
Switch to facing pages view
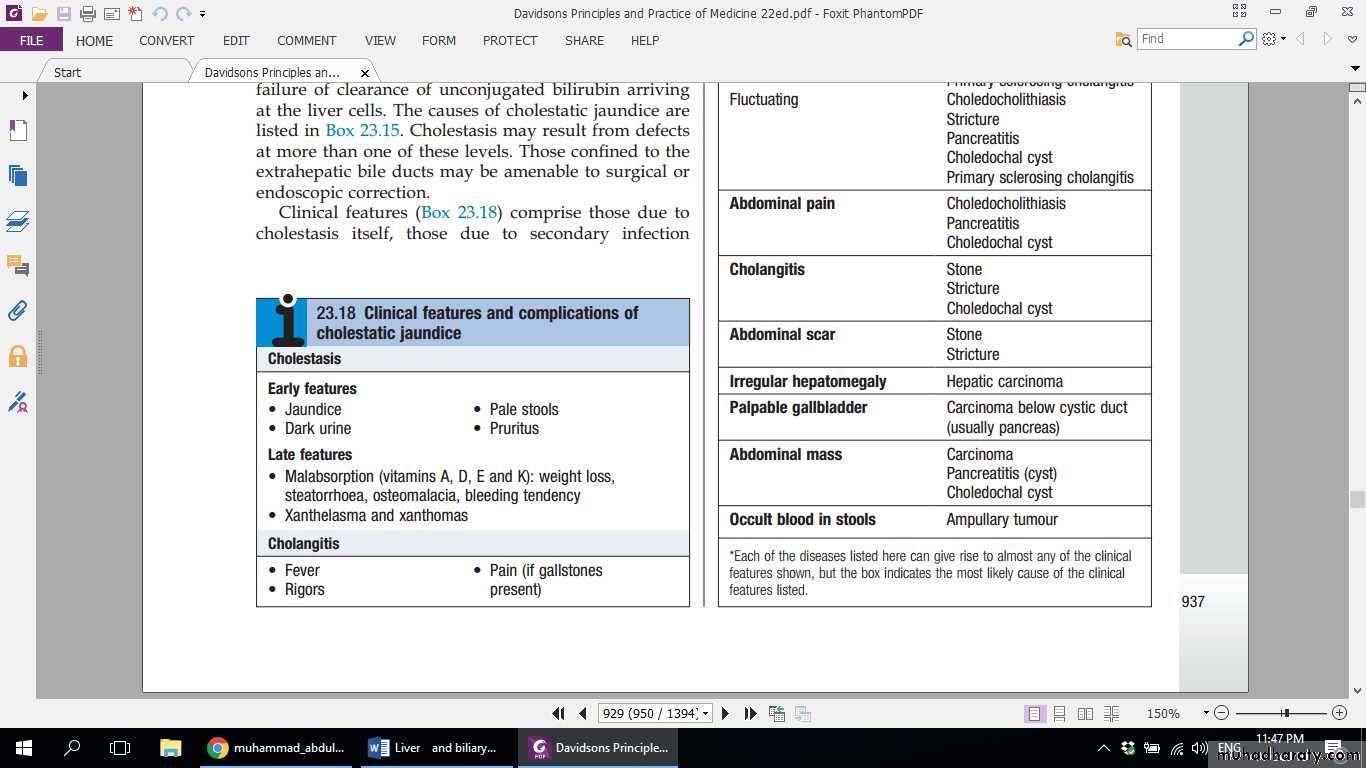coord(1086,714)
